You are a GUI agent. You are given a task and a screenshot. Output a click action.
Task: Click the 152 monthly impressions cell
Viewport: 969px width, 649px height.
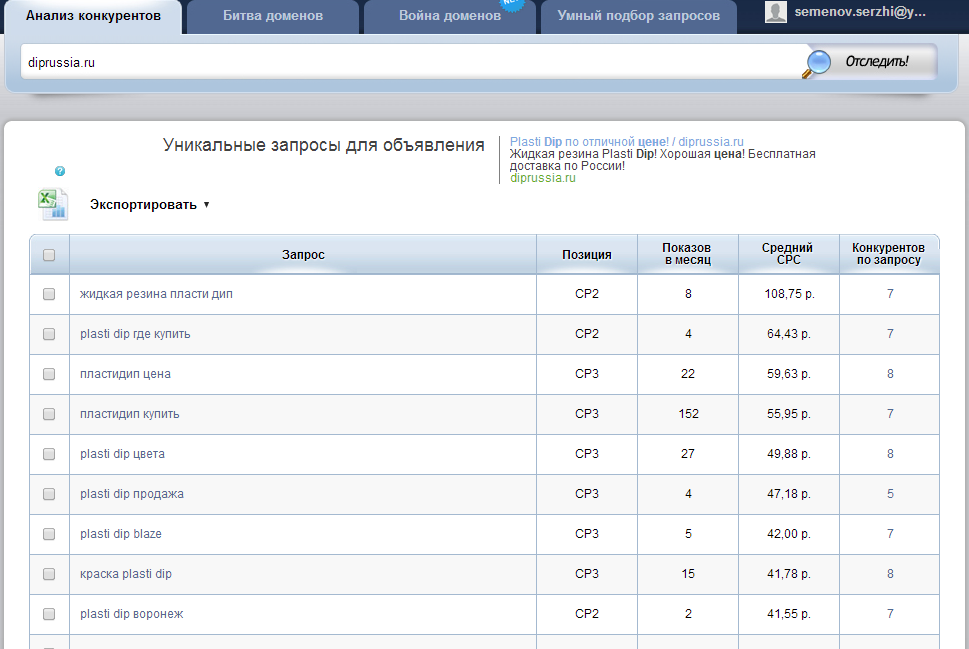point(688,414)
